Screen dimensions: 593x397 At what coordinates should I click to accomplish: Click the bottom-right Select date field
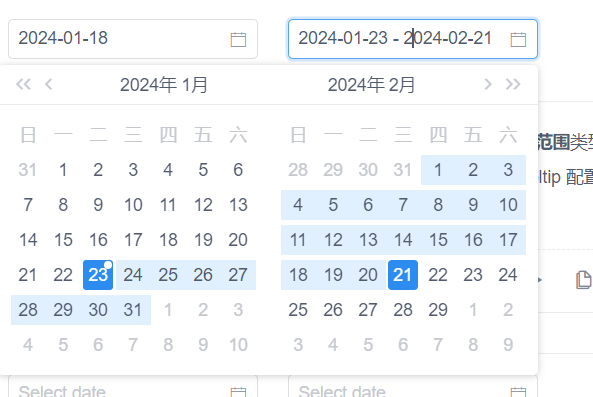[x=413, y=386]
